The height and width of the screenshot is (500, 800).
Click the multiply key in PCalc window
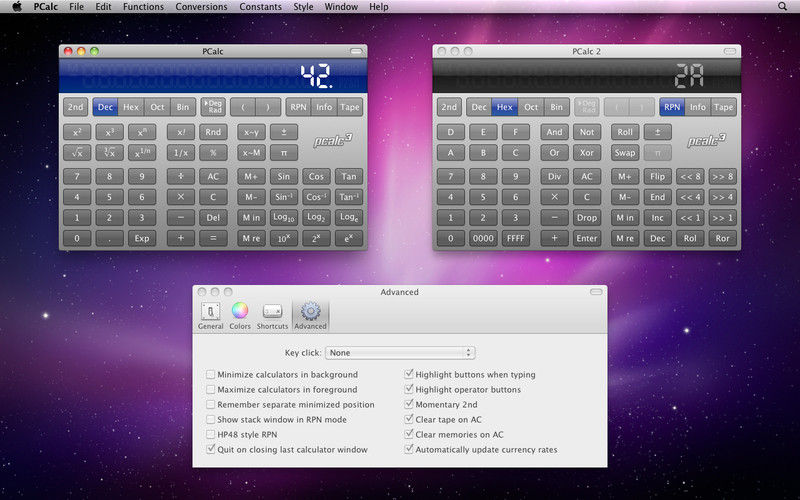click(x=181, y=197)
